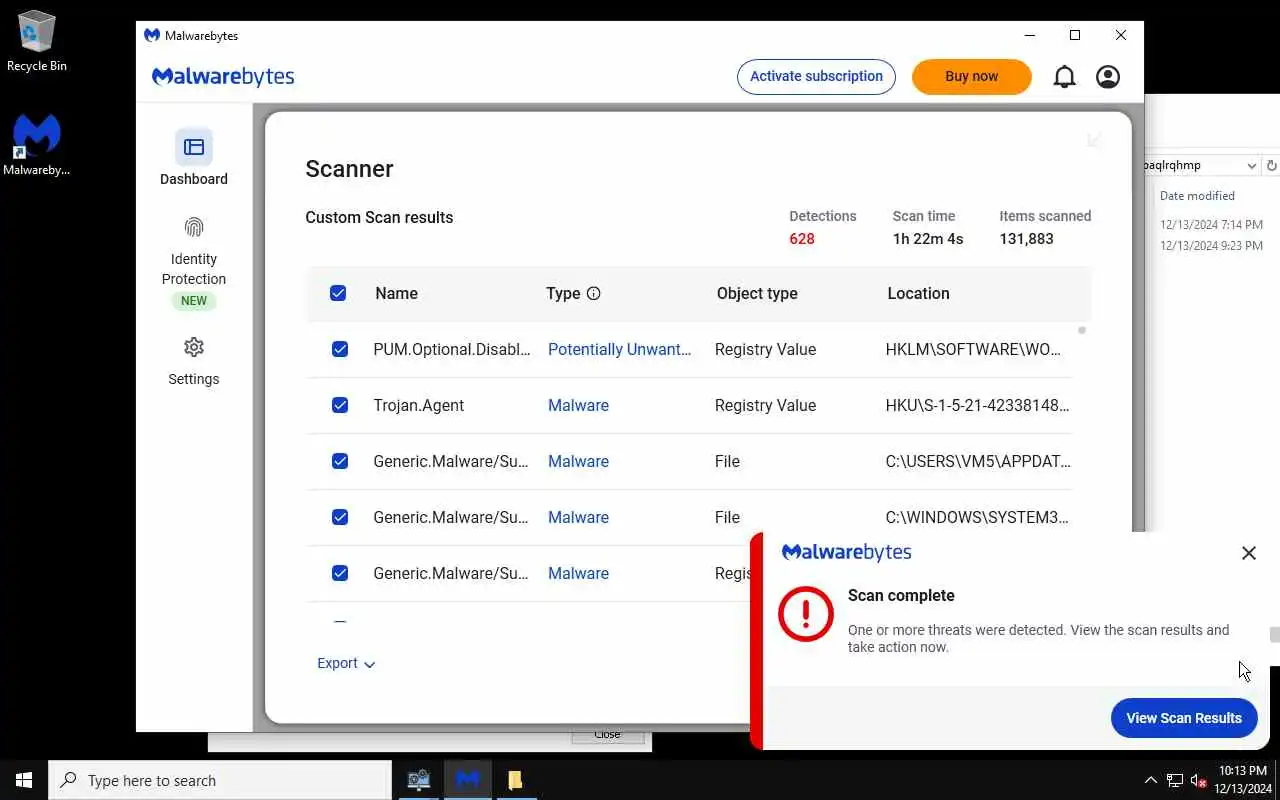Click the Close button behind Malwarebytes window
Viewport: 1280px width, 800px height.
(607, 735)
